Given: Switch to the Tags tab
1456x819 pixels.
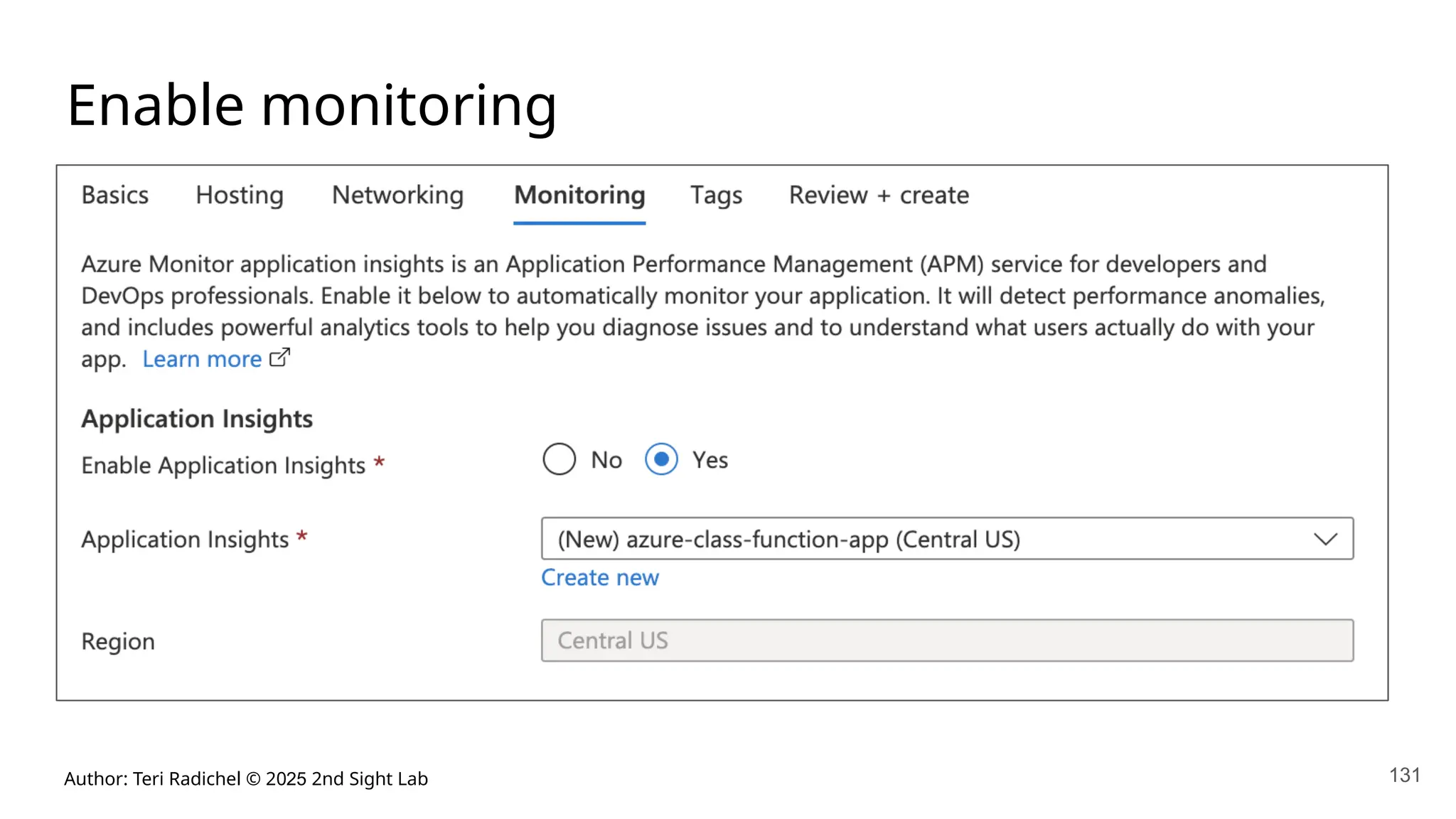Looking at the screenshot, I should (x=716, y=195).
